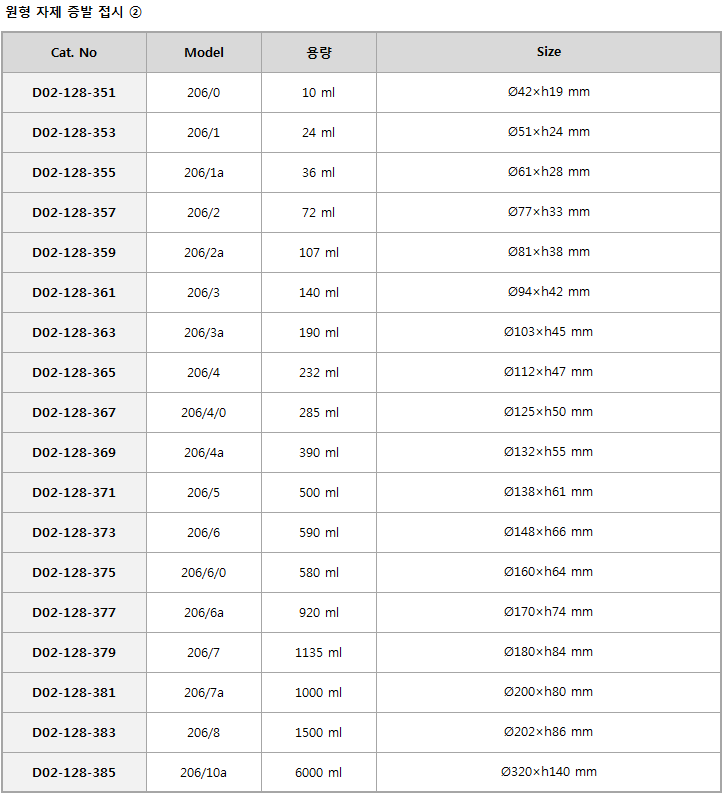Click model 206/4/0 cell
The width and height of the screenshot is (723, 794).
204,413
